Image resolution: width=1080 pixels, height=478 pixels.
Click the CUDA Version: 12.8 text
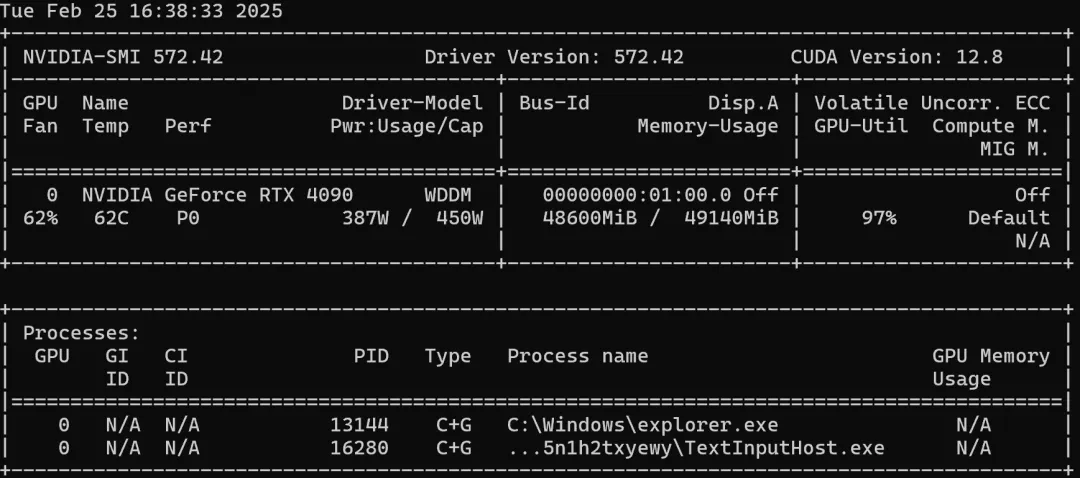point(896,57)
